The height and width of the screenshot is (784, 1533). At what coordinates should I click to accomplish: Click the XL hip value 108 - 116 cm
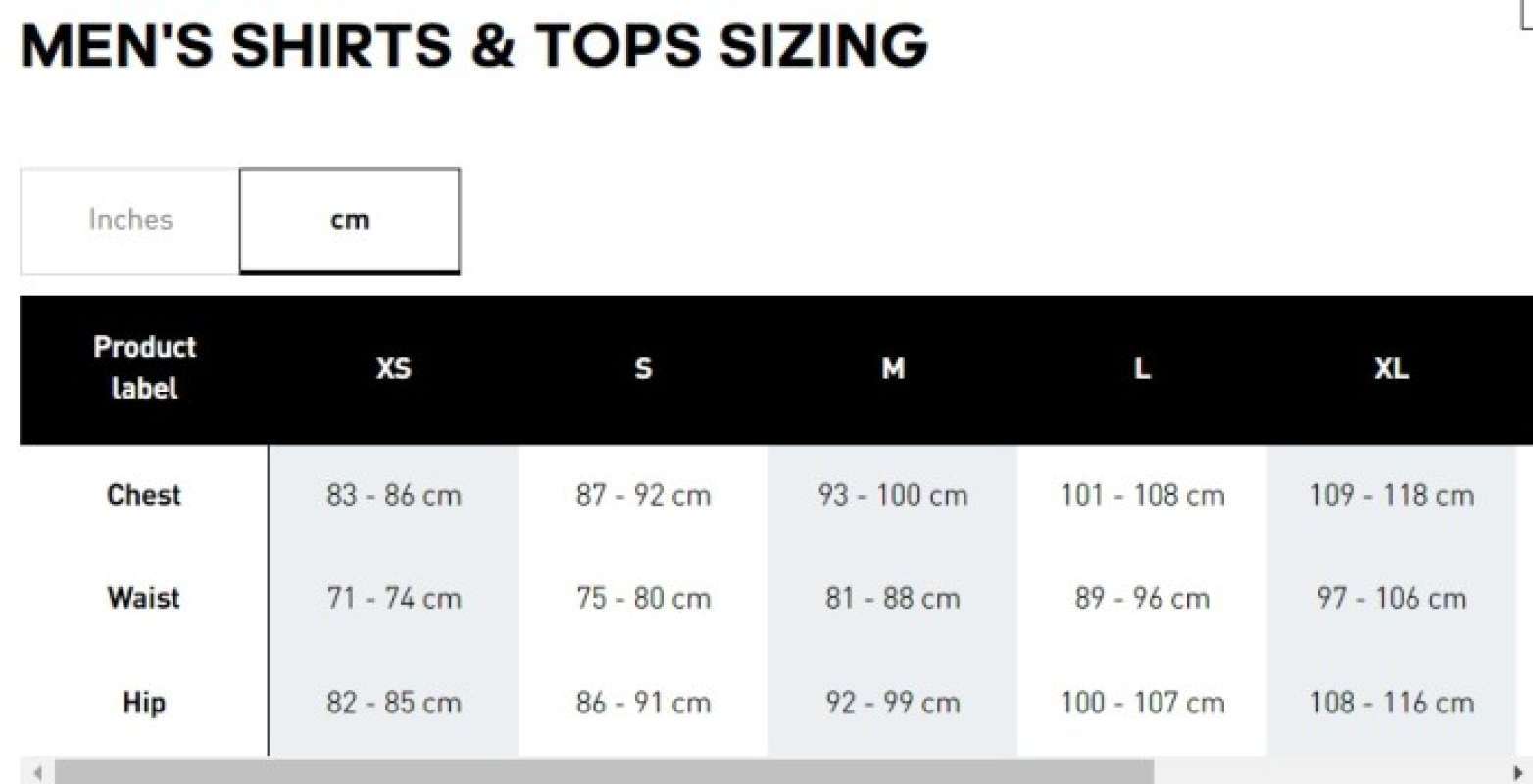click(x=1391, y=703)
